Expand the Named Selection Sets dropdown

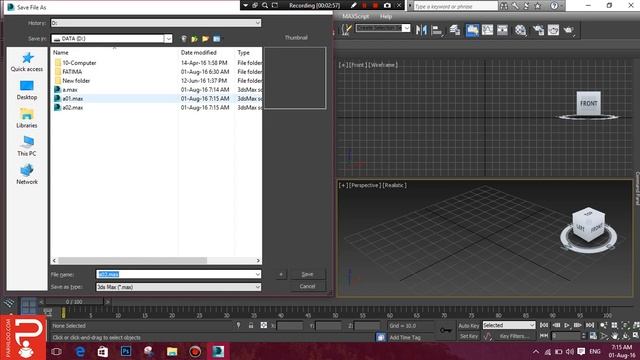click(x=406, y=28)
